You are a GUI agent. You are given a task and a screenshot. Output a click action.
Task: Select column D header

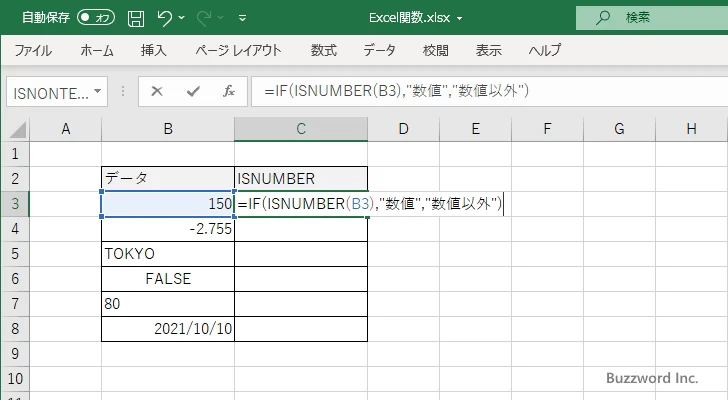403,129
